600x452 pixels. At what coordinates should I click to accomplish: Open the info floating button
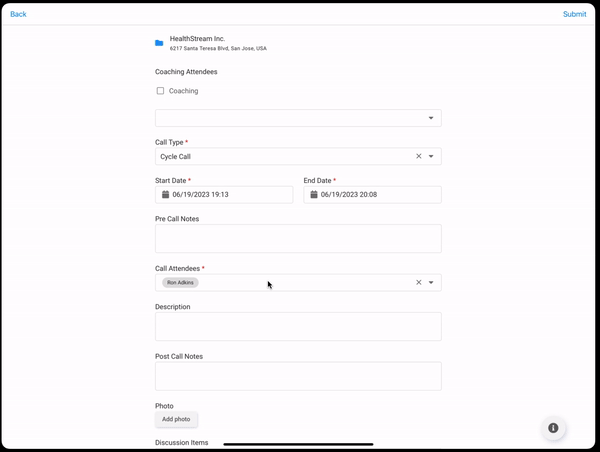[553, 428]
